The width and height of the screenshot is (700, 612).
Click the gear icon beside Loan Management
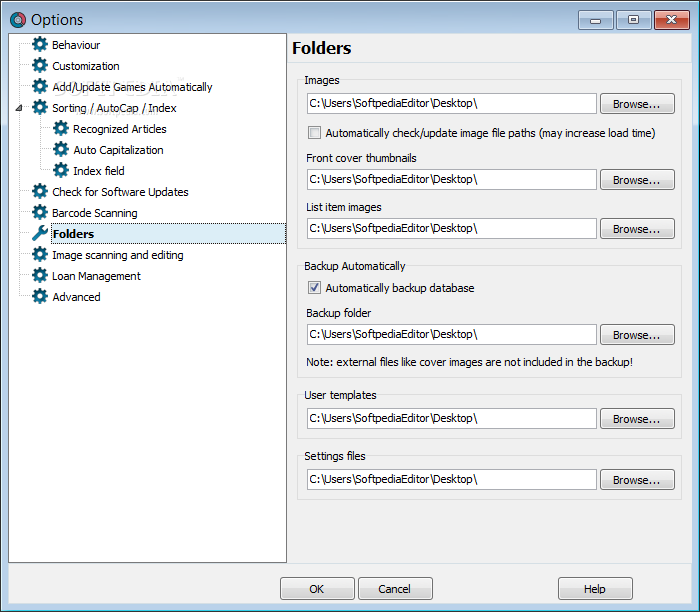click(x=40, y=275)
